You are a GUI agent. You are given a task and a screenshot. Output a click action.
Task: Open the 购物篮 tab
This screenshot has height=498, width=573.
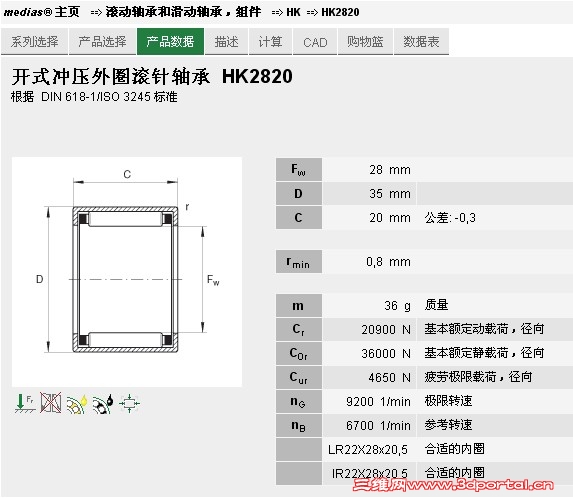click(x=365, y=42)
